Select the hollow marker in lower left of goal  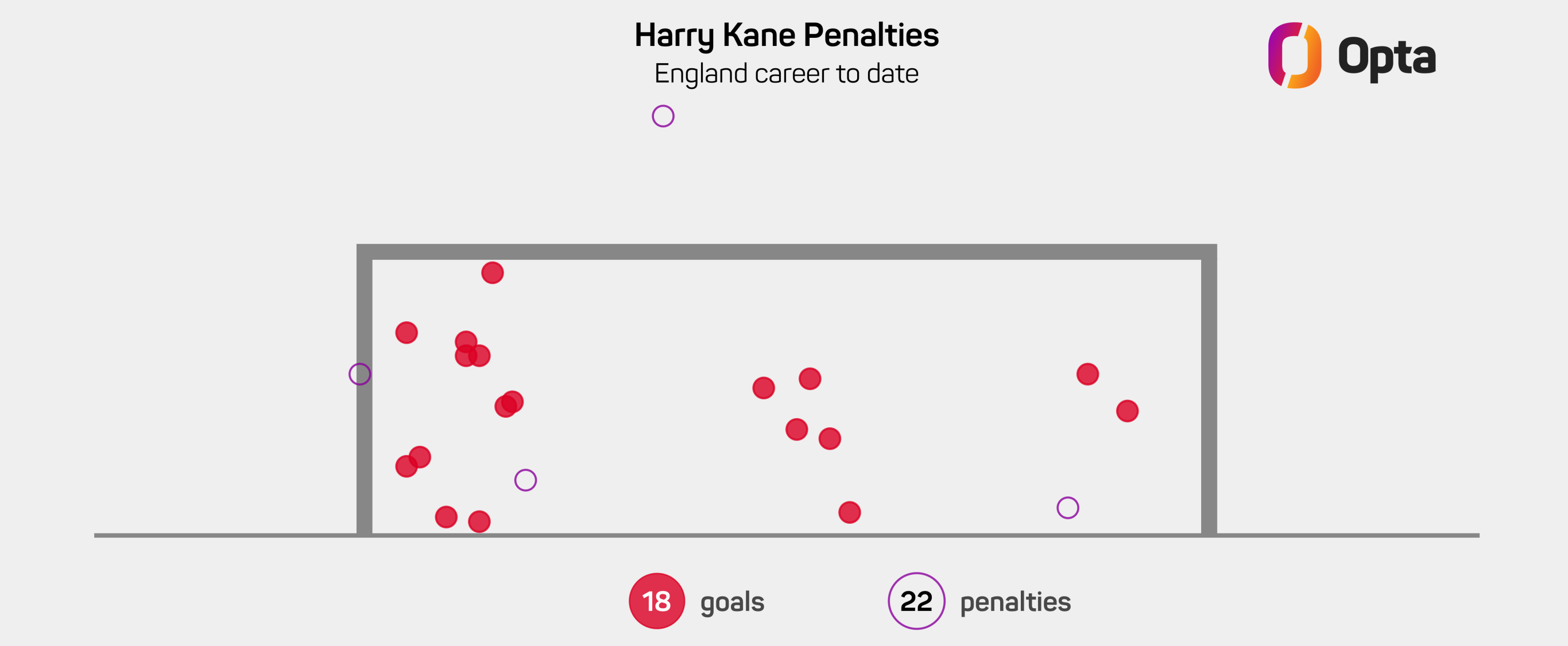(525, 481)
